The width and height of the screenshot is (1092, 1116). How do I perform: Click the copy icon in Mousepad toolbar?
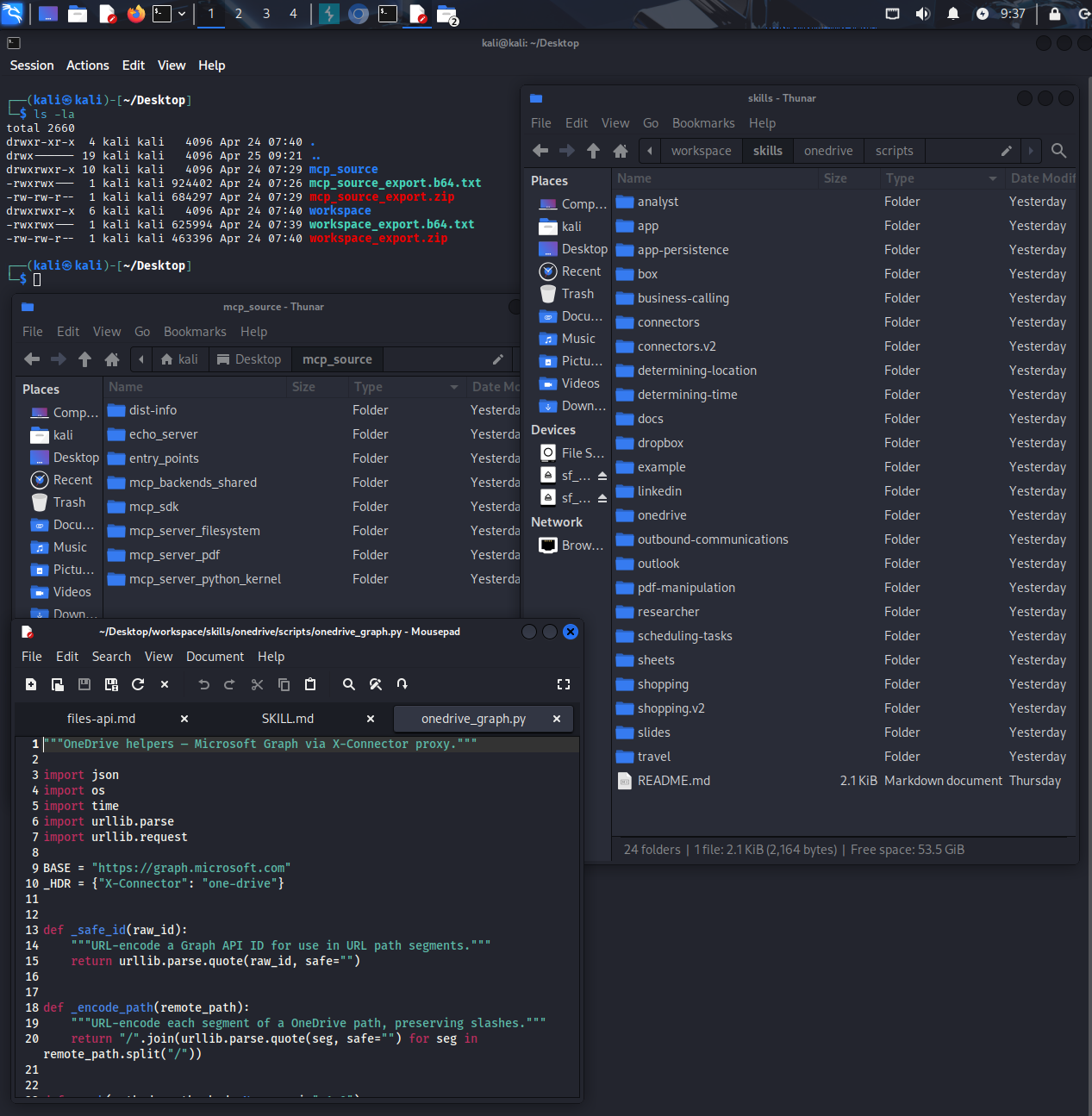click(284, 684)
